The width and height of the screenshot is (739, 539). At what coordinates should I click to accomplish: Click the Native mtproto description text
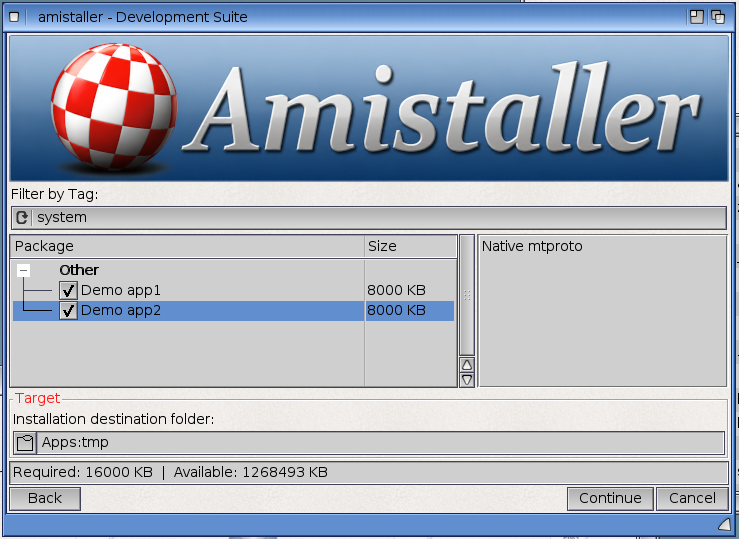tap(532, 246)
